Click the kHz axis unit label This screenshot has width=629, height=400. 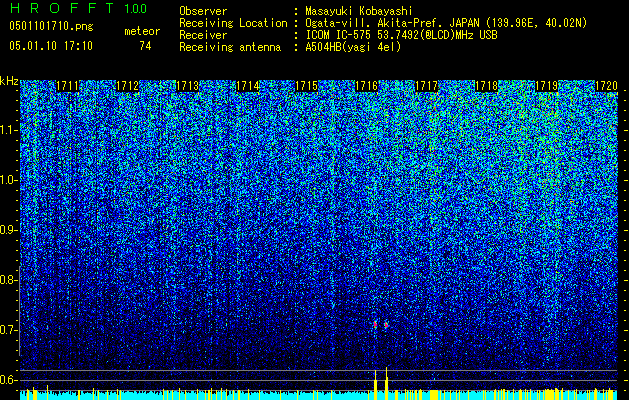pyautogui.click(x=9, y=81)
